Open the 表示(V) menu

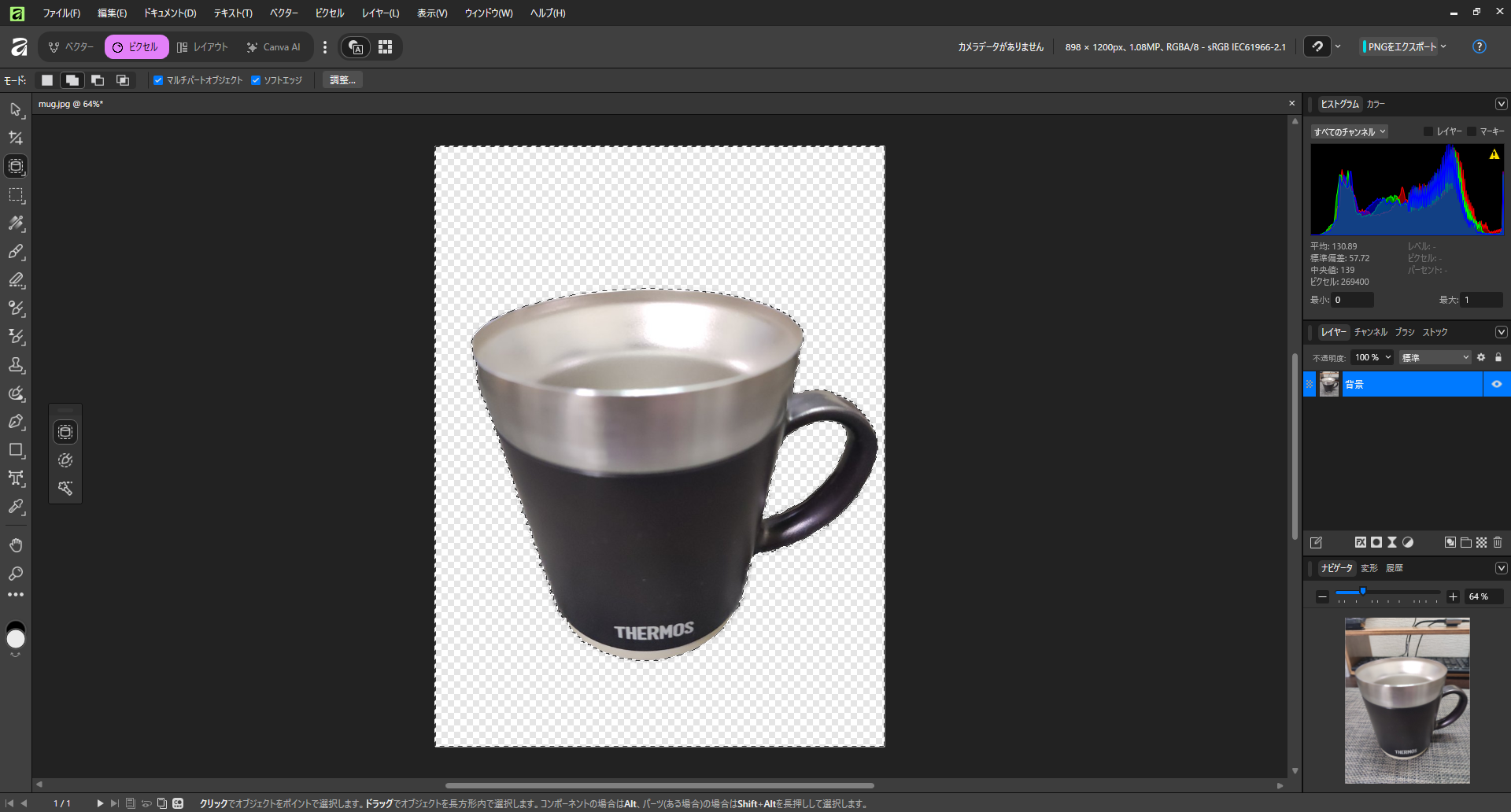[x=432, y=13]
